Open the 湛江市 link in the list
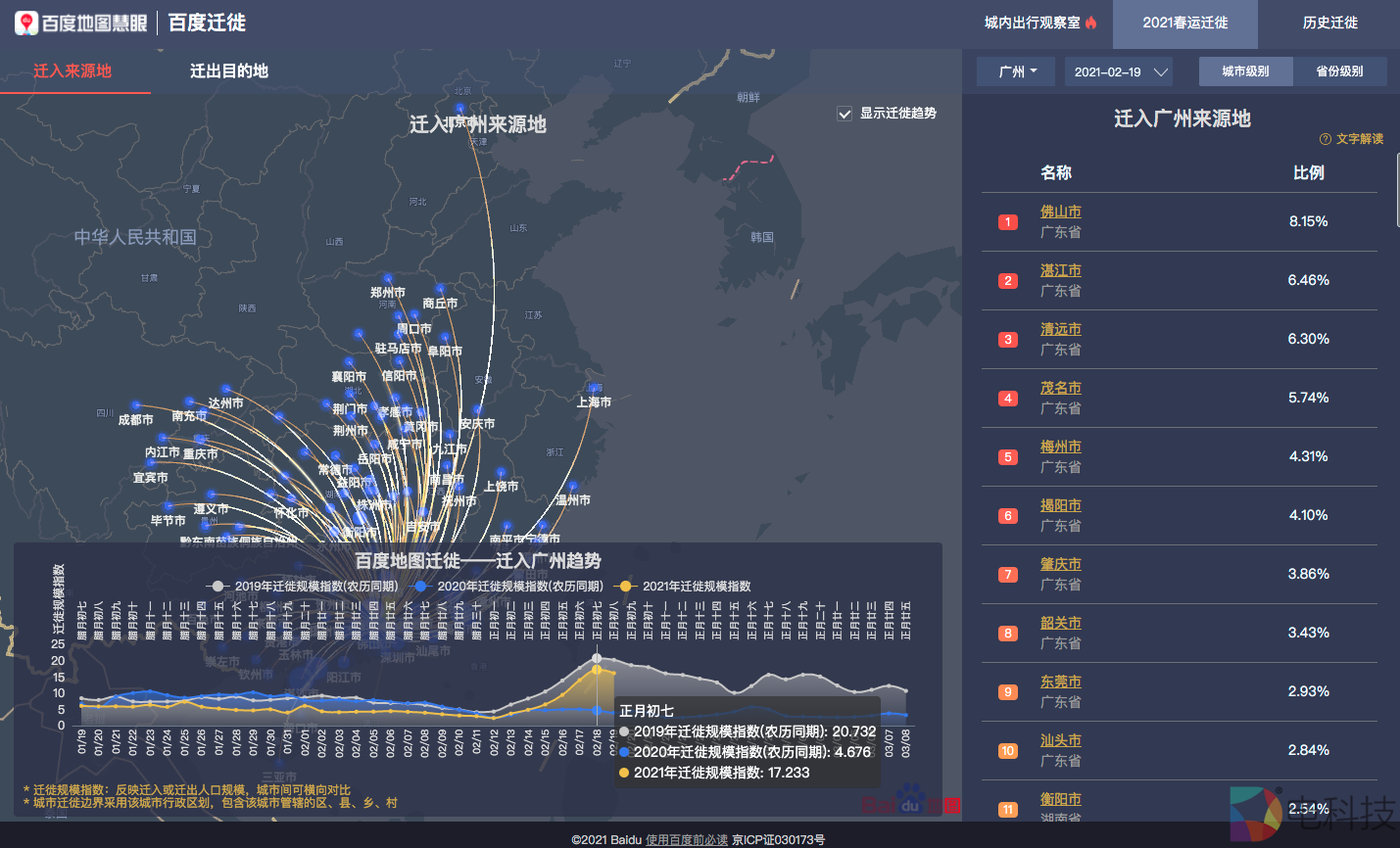This screenshot has width=1400, height=848. tap(1061, 270)
